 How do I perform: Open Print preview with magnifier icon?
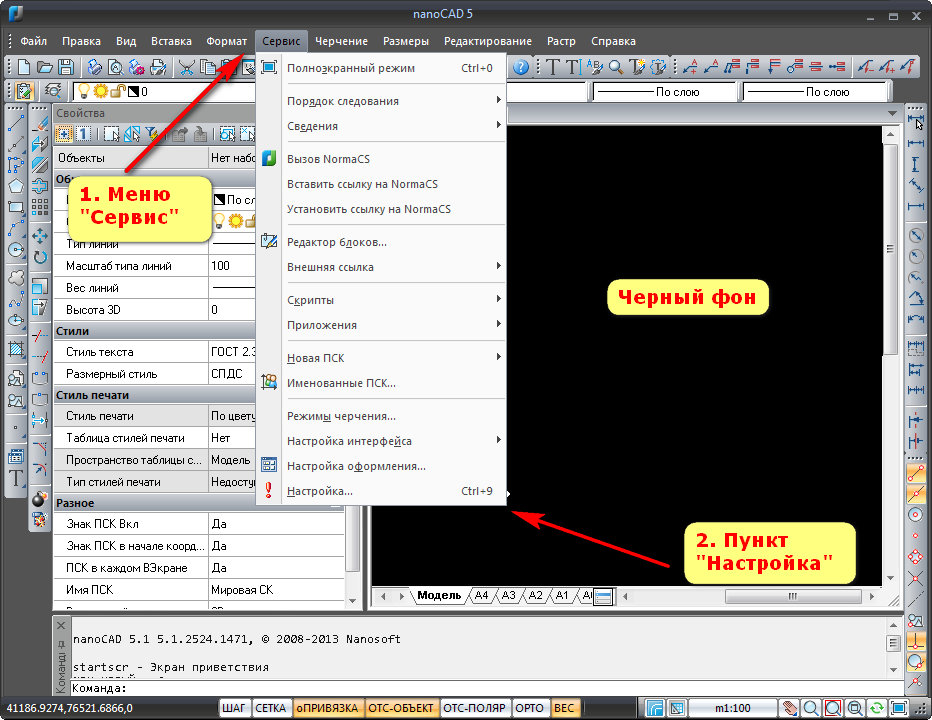115,67
